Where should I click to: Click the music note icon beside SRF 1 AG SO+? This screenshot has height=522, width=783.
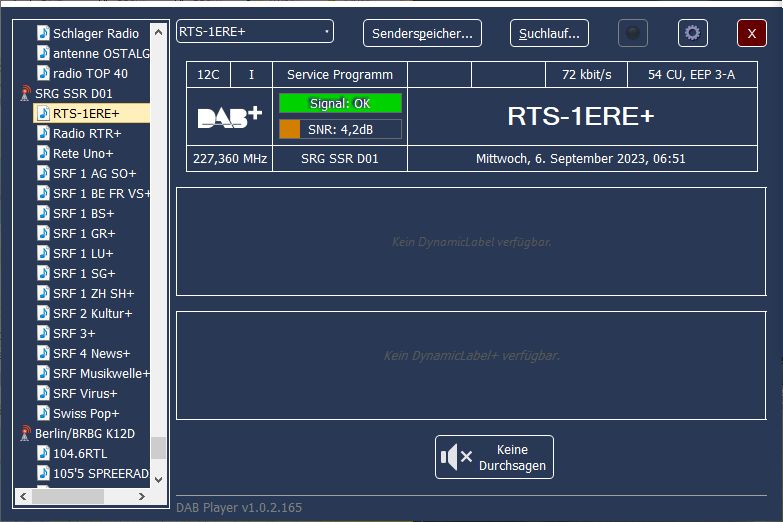(43, 173)
